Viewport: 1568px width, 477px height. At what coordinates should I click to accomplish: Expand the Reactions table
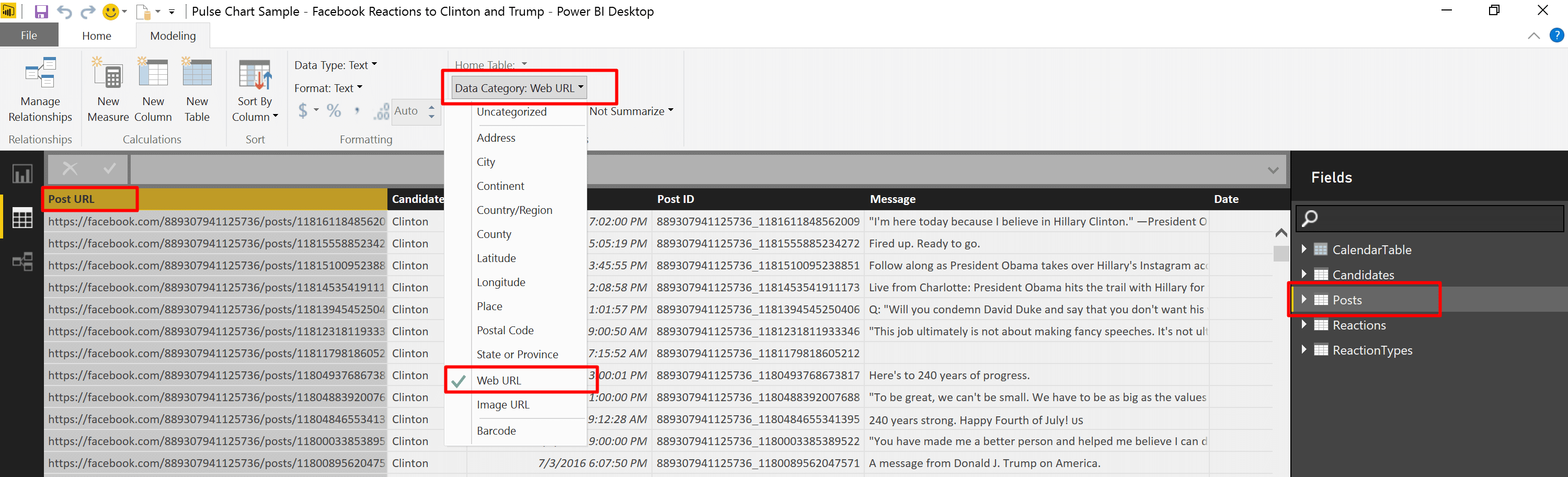[x=1304, y=325]
